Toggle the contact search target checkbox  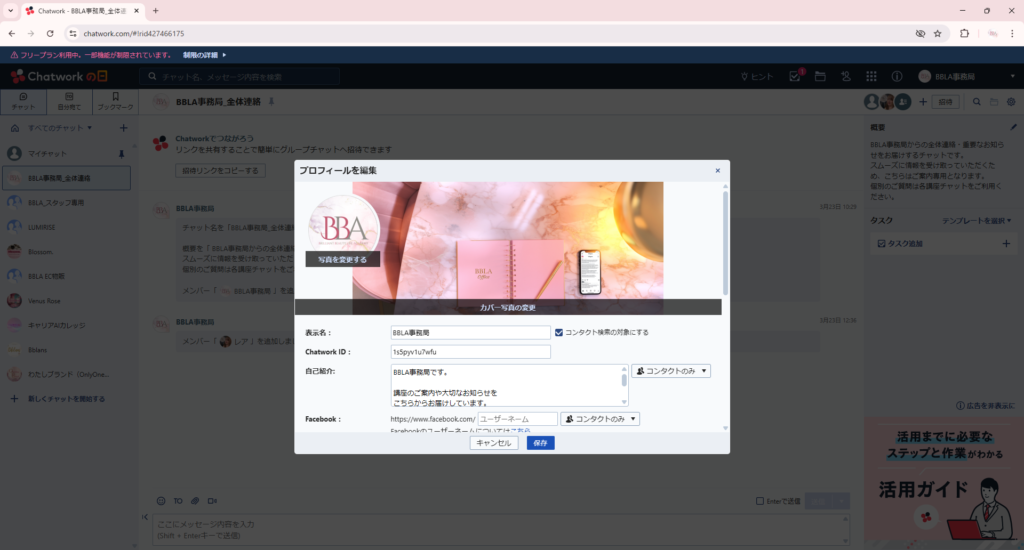point(559,332)
